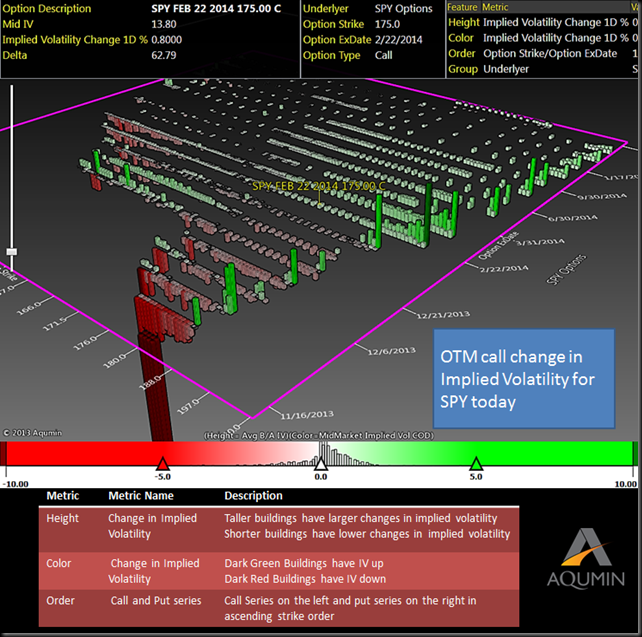Viewport: 642px width, 637px height.
Task: Select the red triangle marker at -5.0
Action: [163, 464]
